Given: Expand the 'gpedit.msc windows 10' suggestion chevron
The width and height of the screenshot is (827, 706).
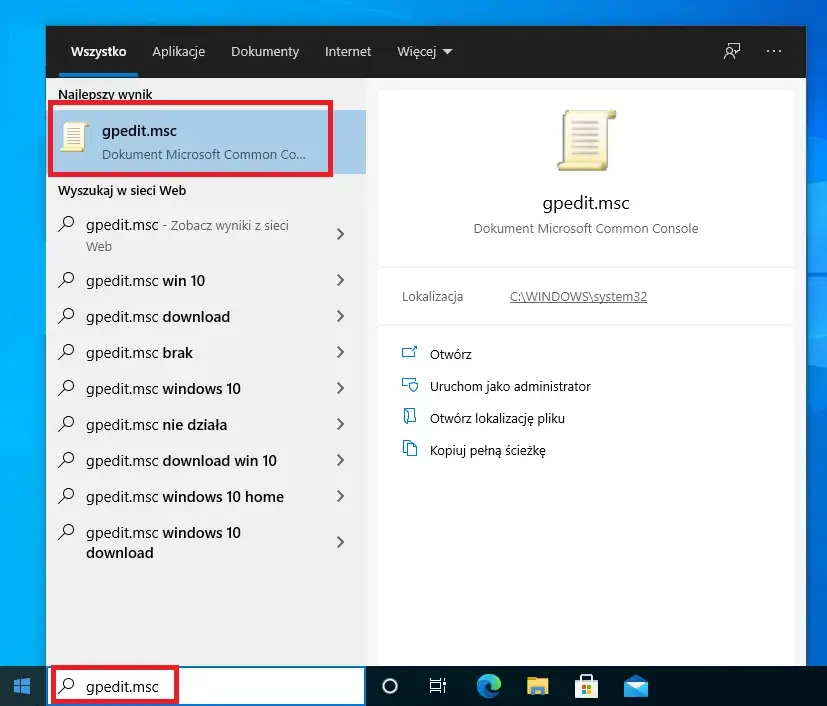Looking at the screenshot, I should pos(340,388).
